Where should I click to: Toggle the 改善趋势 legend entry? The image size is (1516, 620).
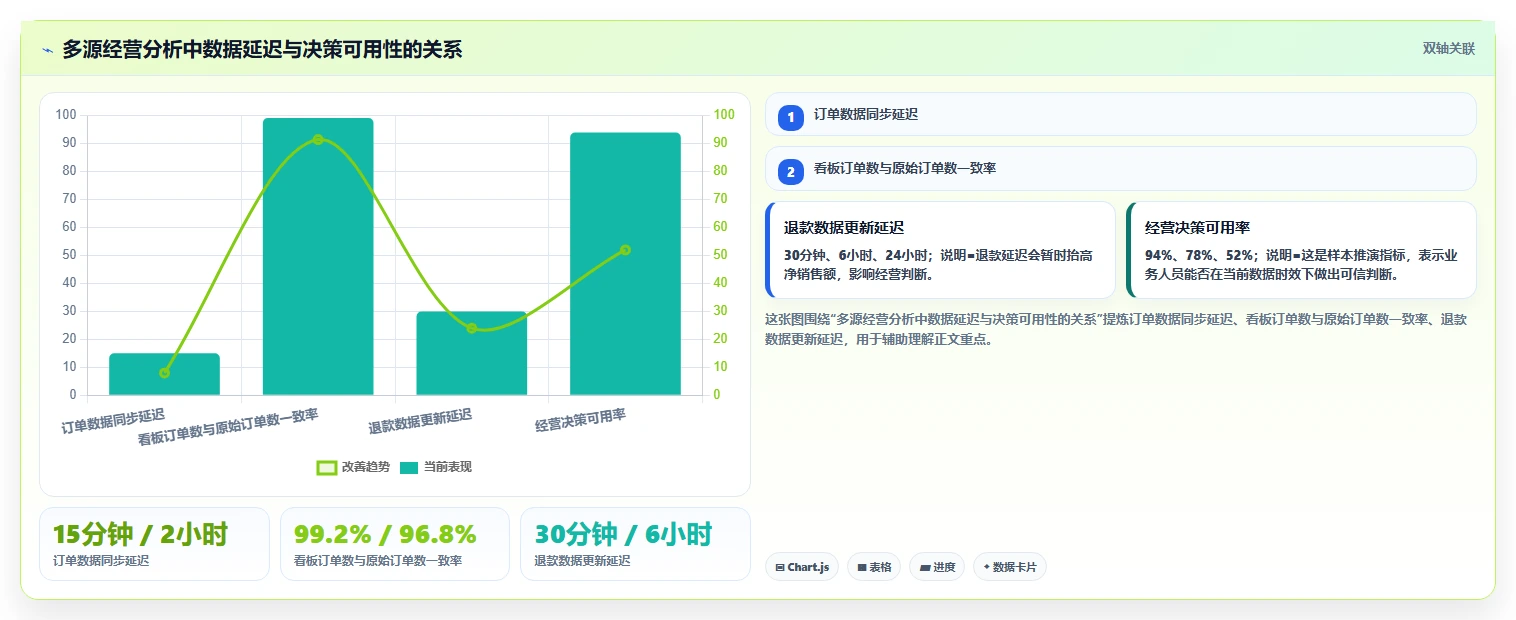pos(351,467)
